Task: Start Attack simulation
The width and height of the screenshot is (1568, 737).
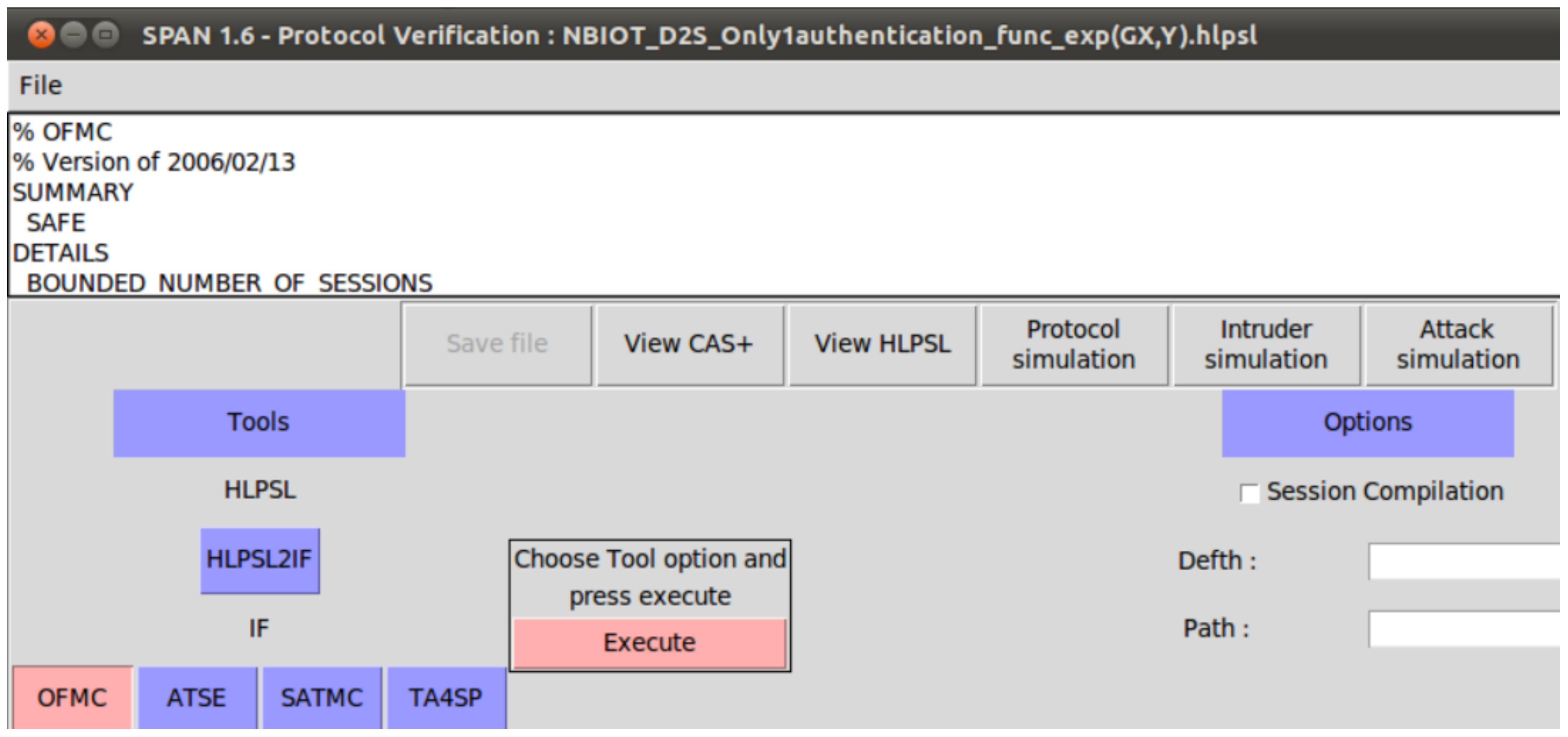Action: (1458, 345)
